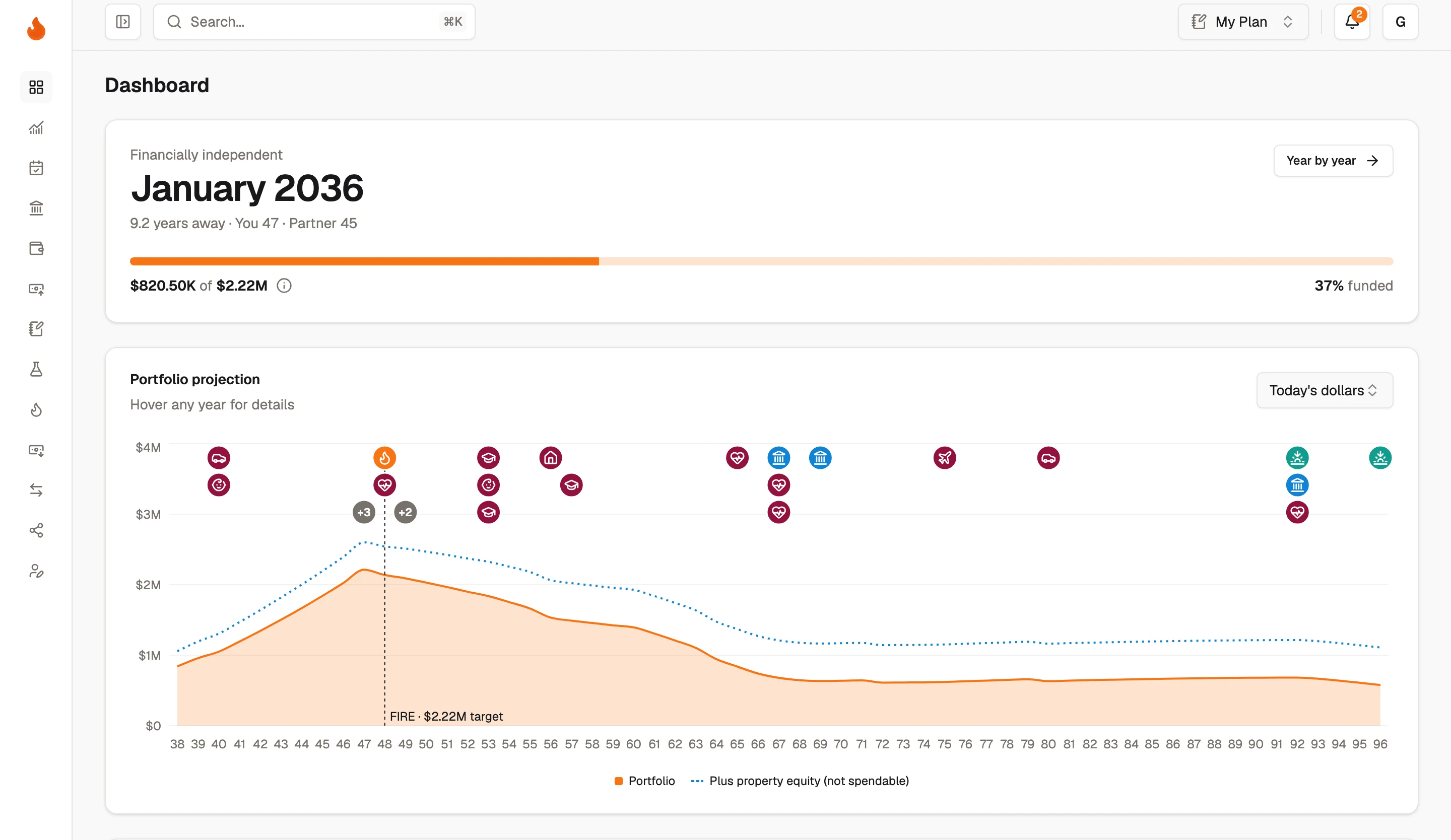
Task: Click the graduation cap marker at age 57
Action: pos(571,485)
